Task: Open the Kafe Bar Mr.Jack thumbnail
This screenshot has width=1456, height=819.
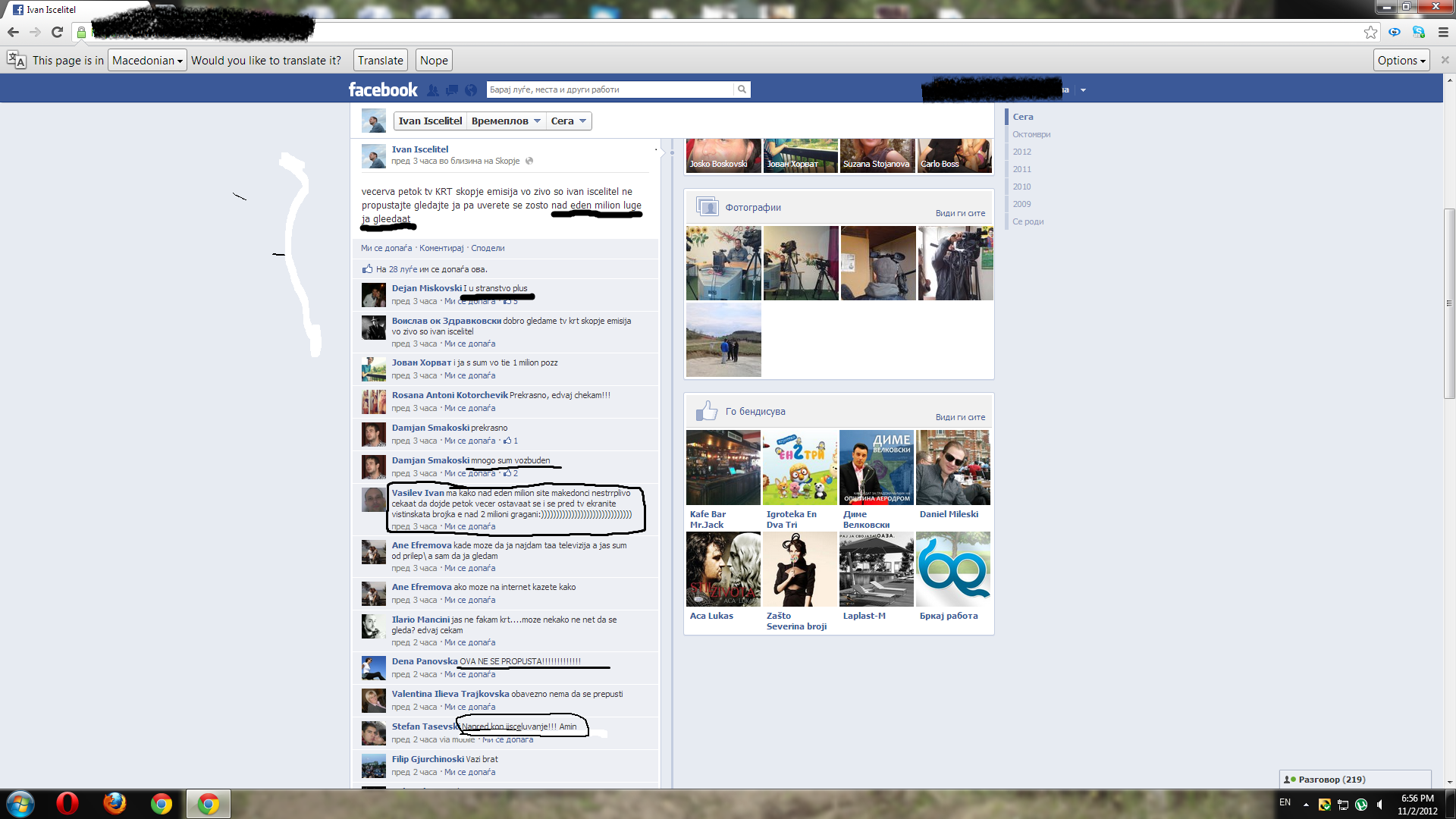Action: coord(723,468)
